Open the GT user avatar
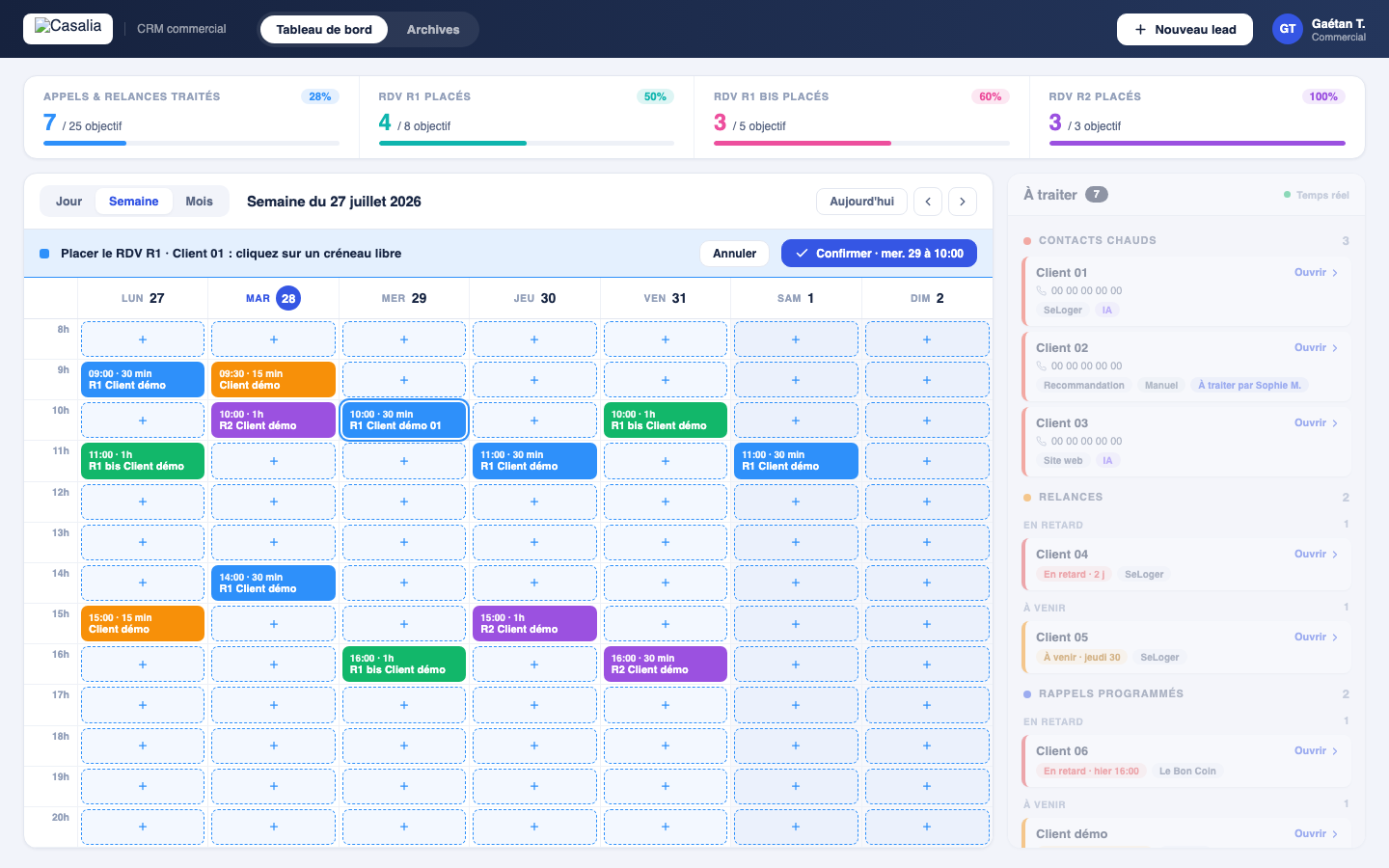The image size is (1389, 868). tap(1288, 29)
